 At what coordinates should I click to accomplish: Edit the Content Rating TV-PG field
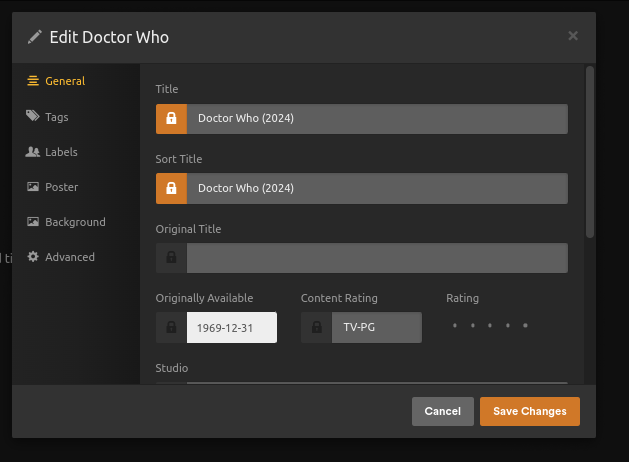click(x=377, y=327)
